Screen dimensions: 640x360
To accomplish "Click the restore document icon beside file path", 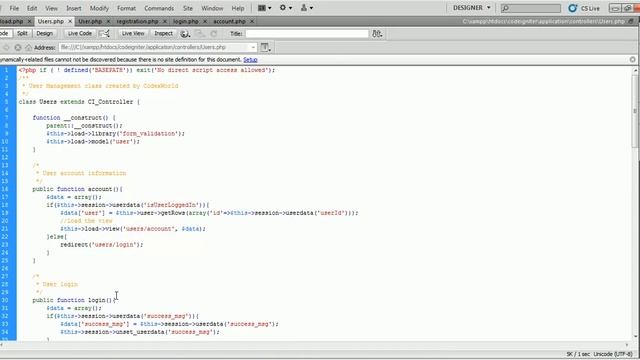I will (x=631, y=21).
